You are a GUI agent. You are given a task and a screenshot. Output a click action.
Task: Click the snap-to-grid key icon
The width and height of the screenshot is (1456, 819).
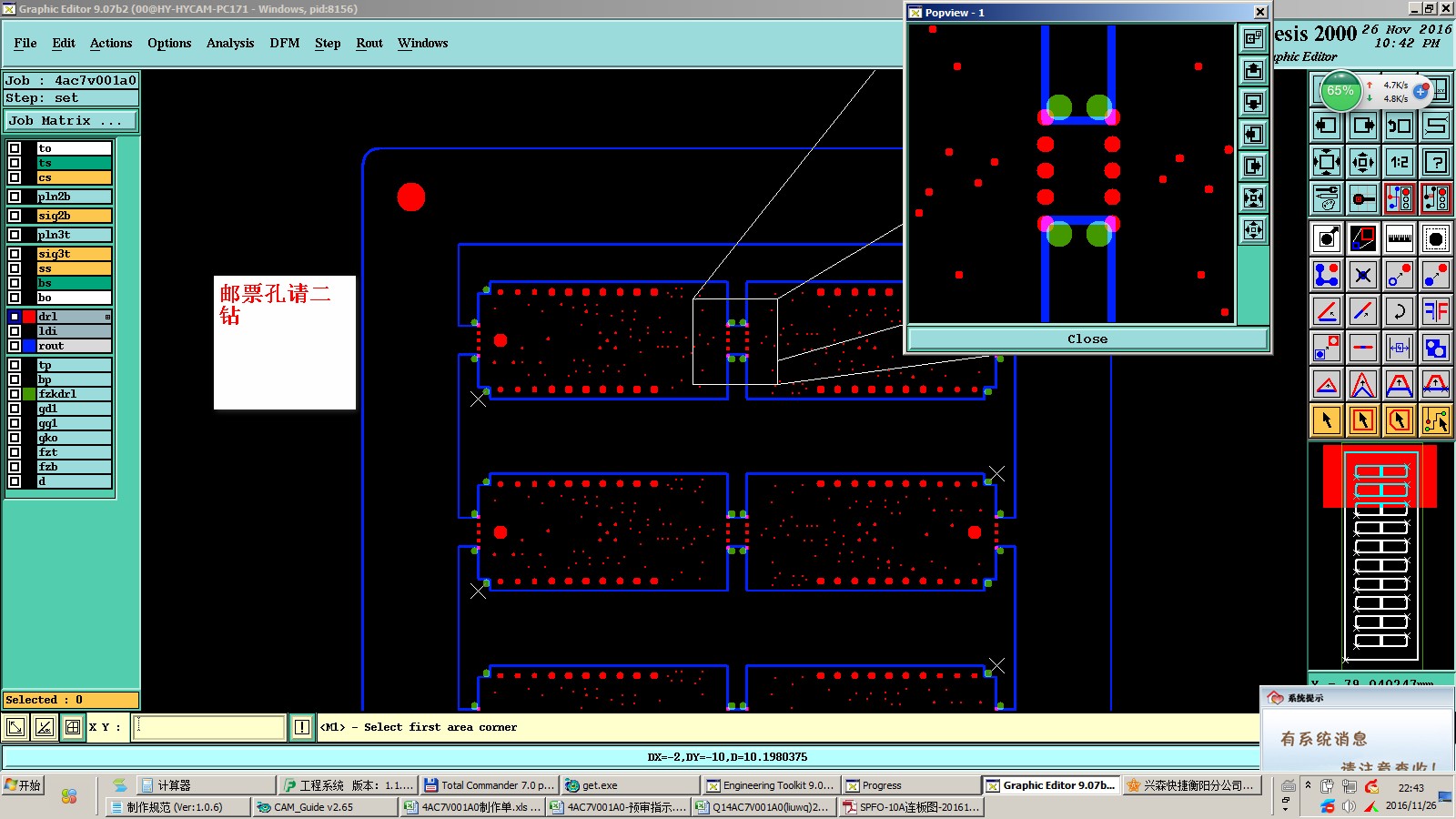(x=1363, y=198)
